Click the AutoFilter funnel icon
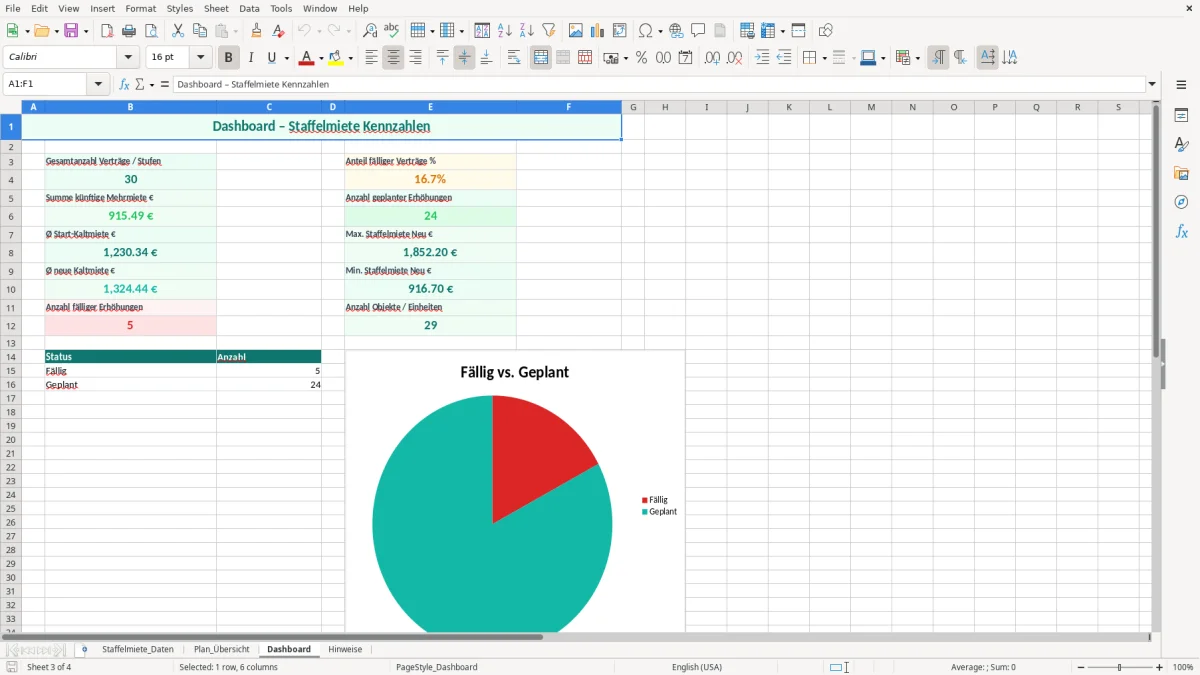The height and width of the screenshot is (675, 1200). click(549, 31)
